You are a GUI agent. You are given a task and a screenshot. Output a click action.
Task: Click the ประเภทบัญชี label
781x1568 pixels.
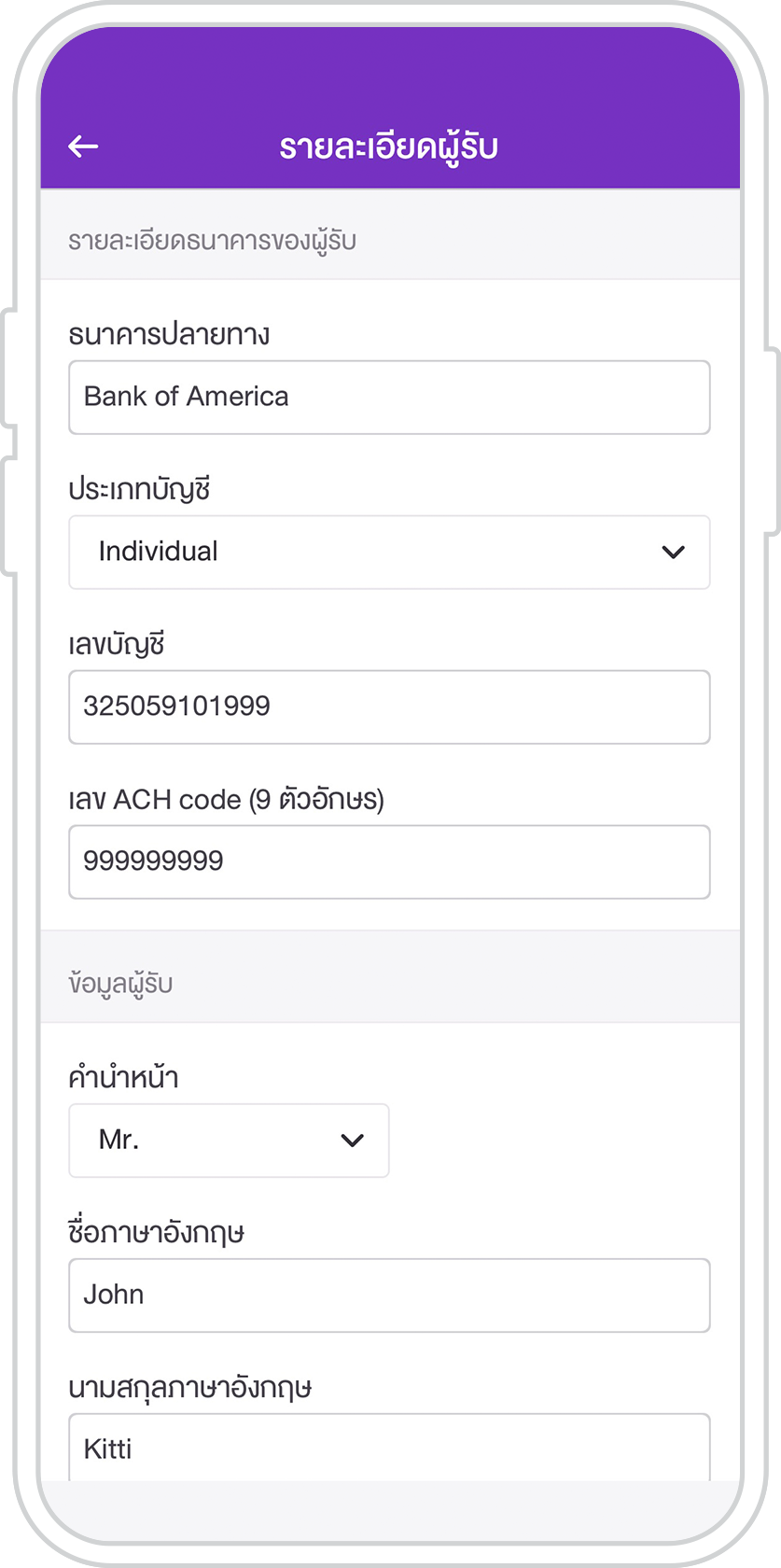click(x=139, y=489)
